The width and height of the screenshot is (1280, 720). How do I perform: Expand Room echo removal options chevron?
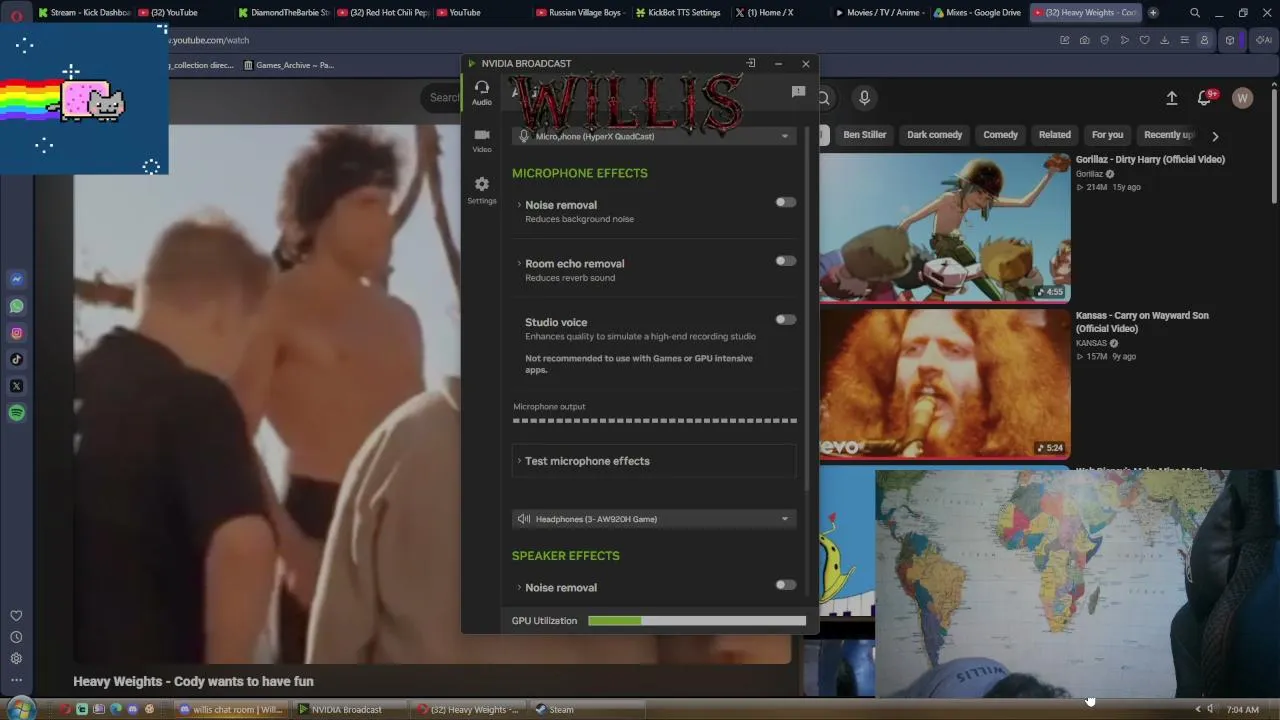pos(519,264)
